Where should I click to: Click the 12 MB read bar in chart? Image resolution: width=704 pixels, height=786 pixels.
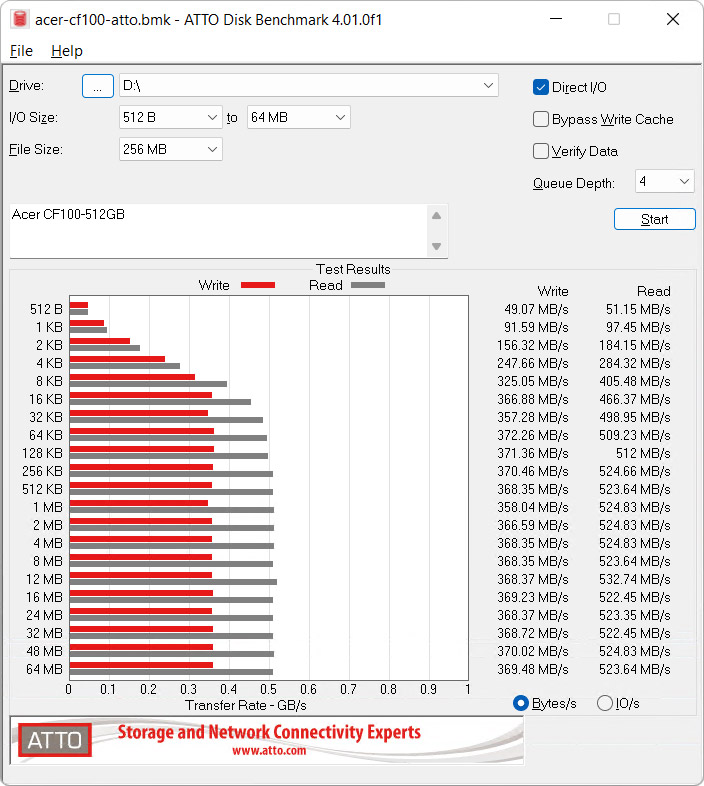coord(173,582)
